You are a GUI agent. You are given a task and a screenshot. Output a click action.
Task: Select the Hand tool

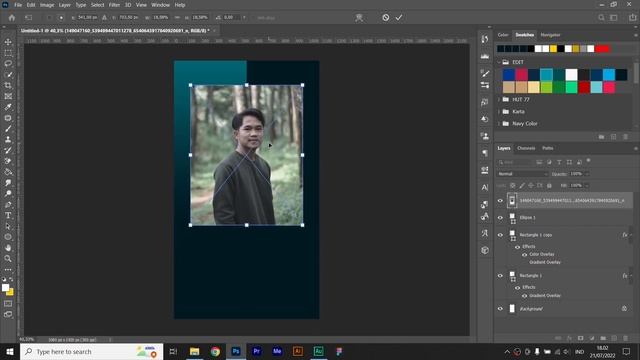pyautogui.click(x=8, y=248)
